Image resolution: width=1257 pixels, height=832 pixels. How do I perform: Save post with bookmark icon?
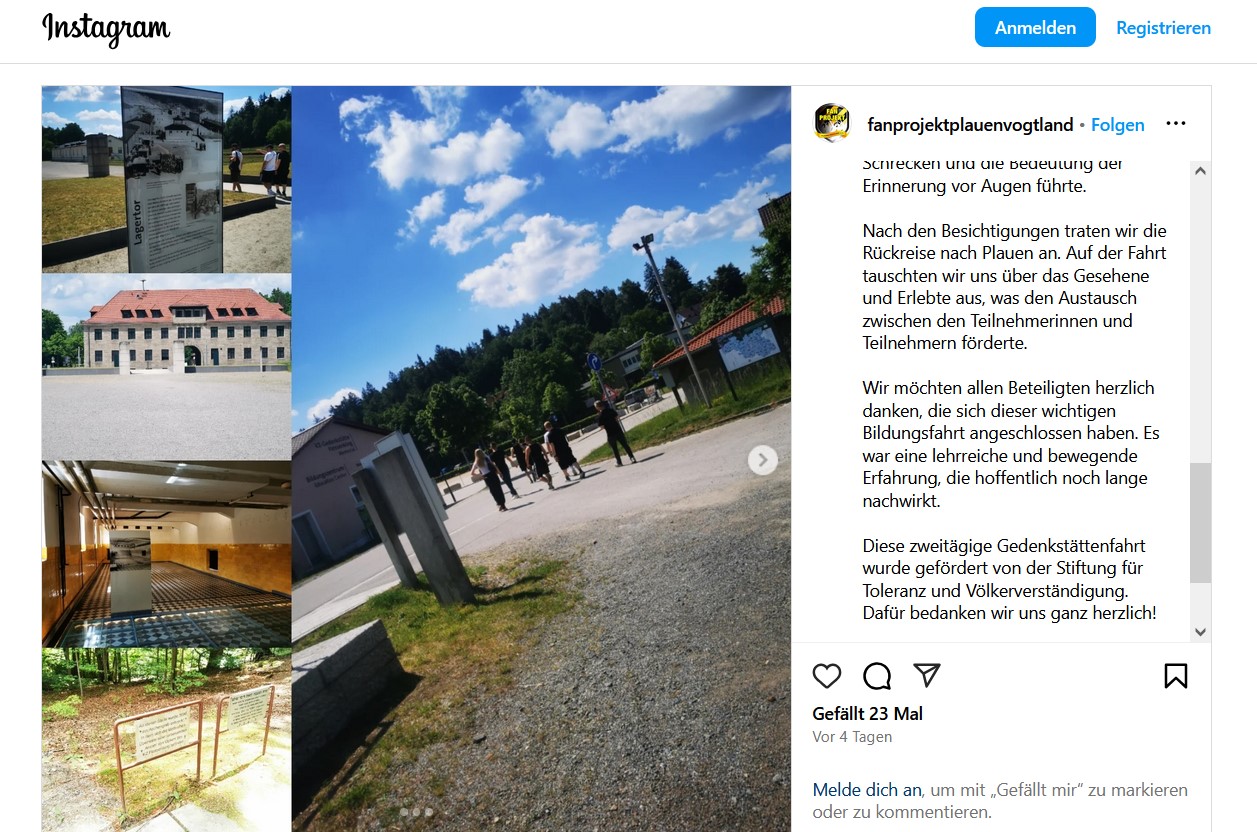[x=1176, y=676]
